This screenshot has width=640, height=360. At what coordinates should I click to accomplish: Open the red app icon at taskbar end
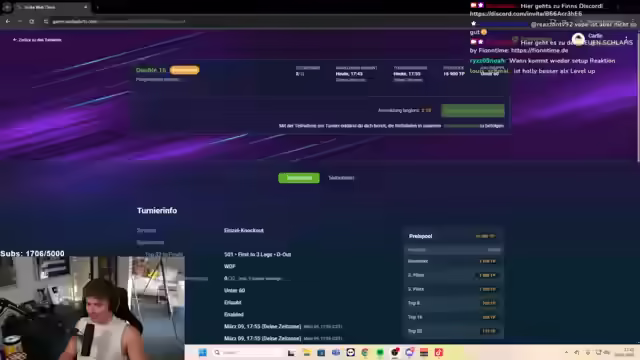click(x=439, y=353)
